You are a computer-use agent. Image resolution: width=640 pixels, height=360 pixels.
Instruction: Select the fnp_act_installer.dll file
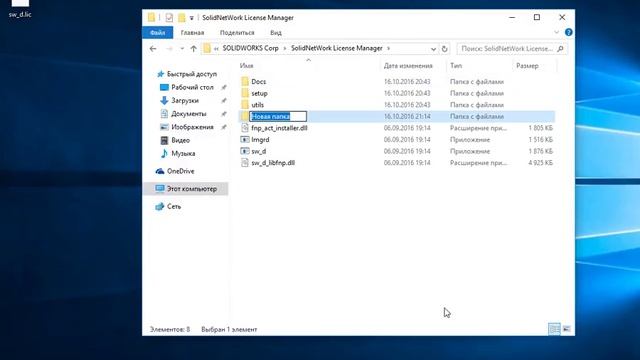coord(279,128)
